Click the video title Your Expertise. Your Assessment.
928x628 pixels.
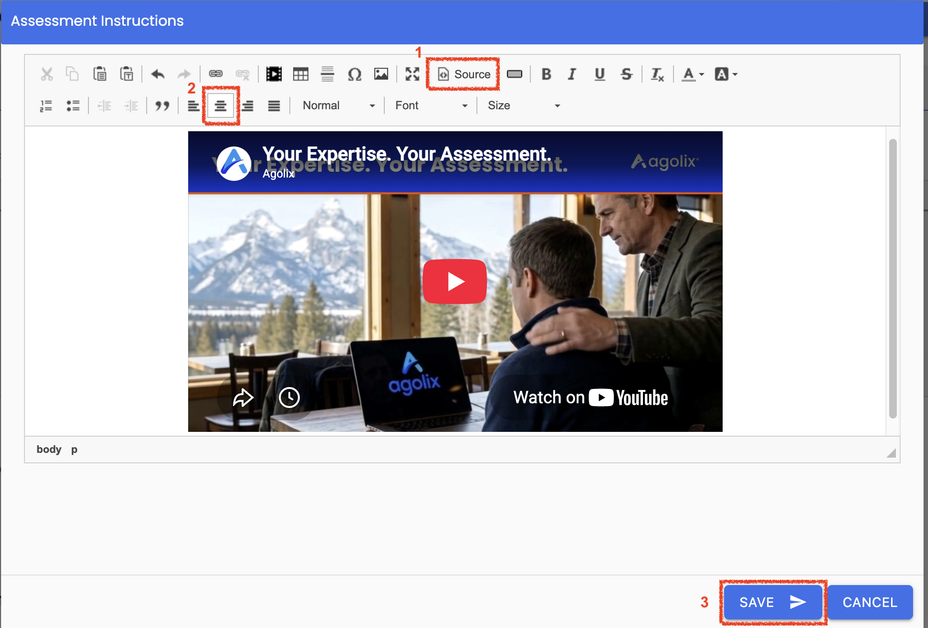tap(407, 154)
